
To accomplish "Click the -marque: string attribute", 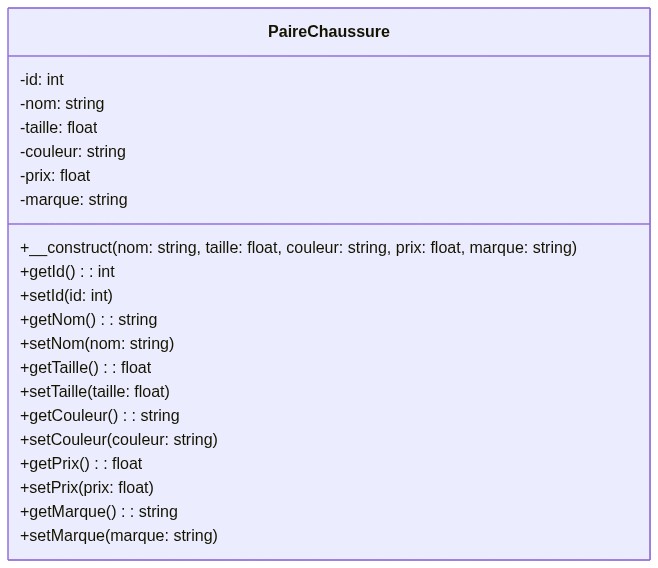I will [74, 200].
